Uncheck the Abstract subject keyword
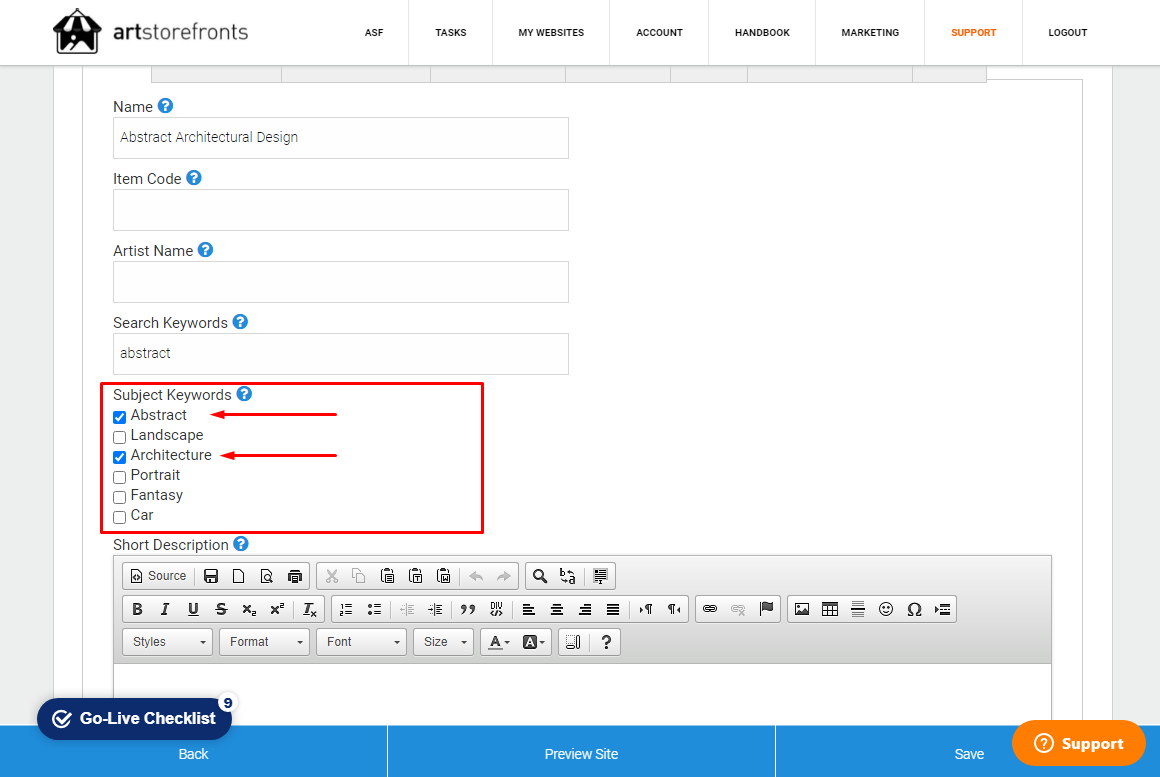The height and width of the screenshot is (777, 1160). [x=120, y=417]
